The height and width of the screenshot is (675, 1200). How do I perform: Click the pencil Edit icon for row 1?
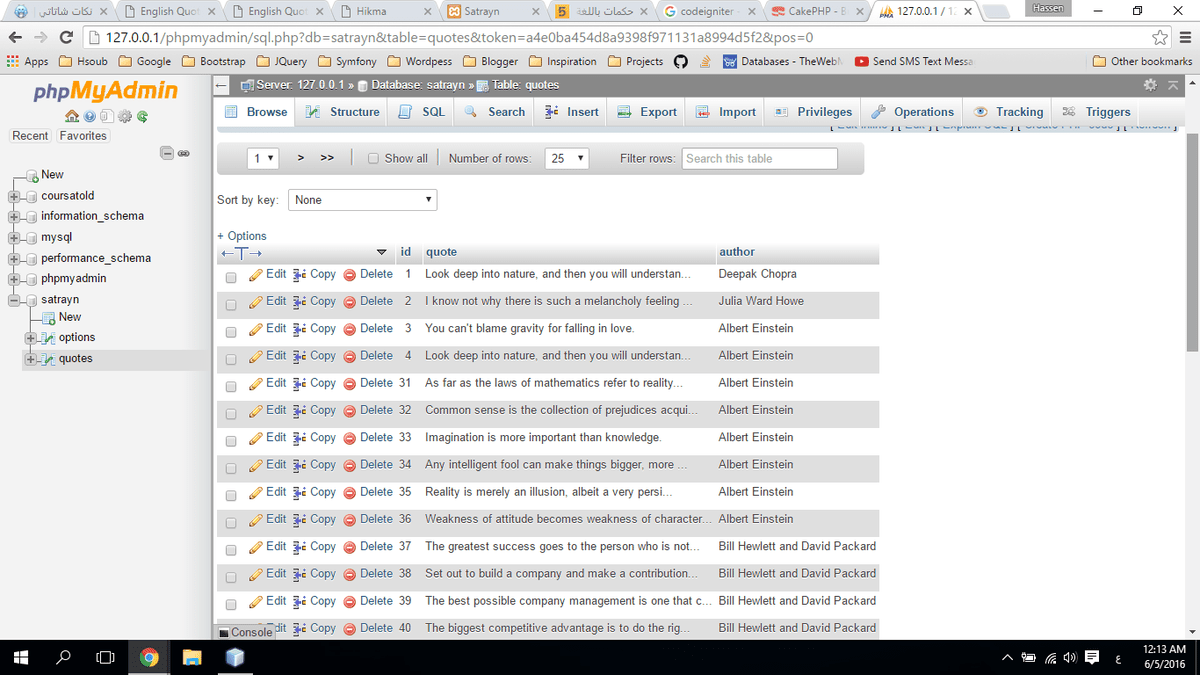click(x=255, y=274)
